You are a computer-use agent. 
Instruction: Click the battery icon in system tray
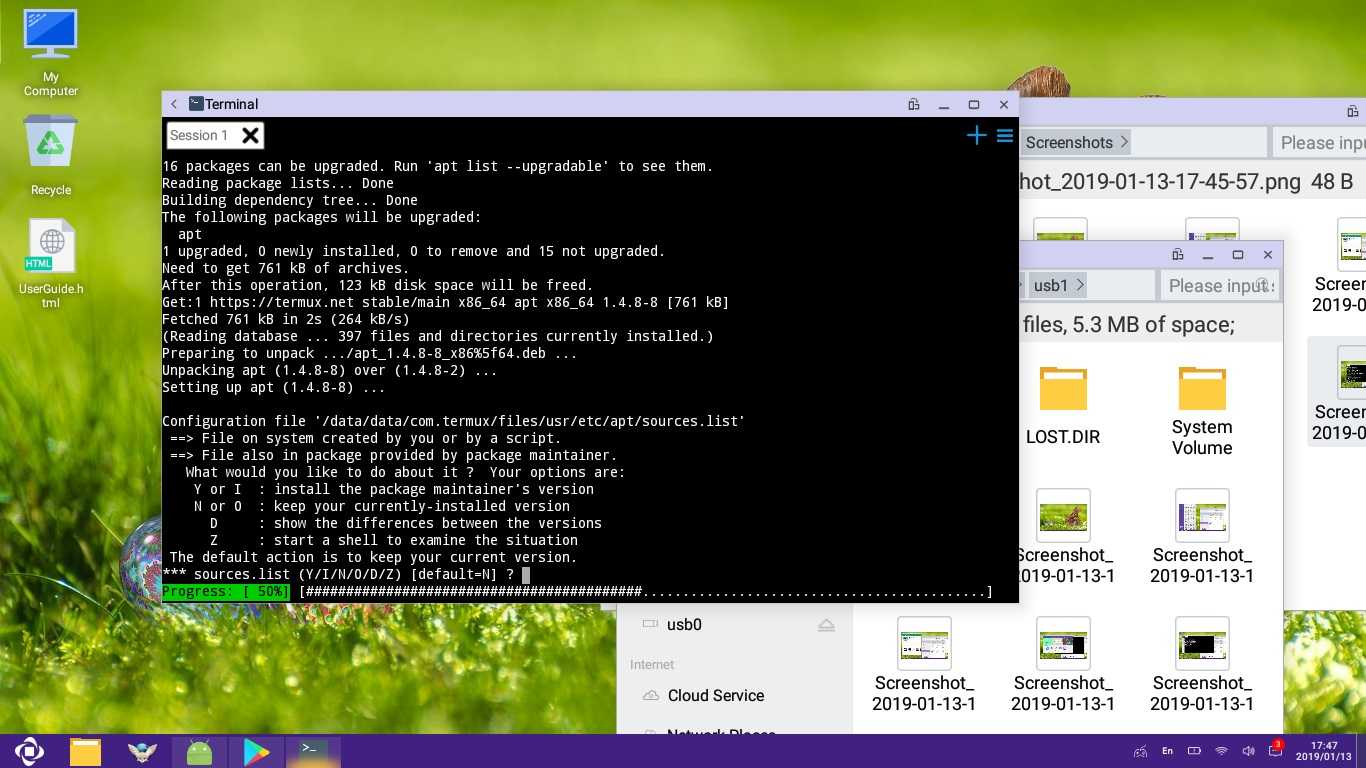pos(1194,751)
